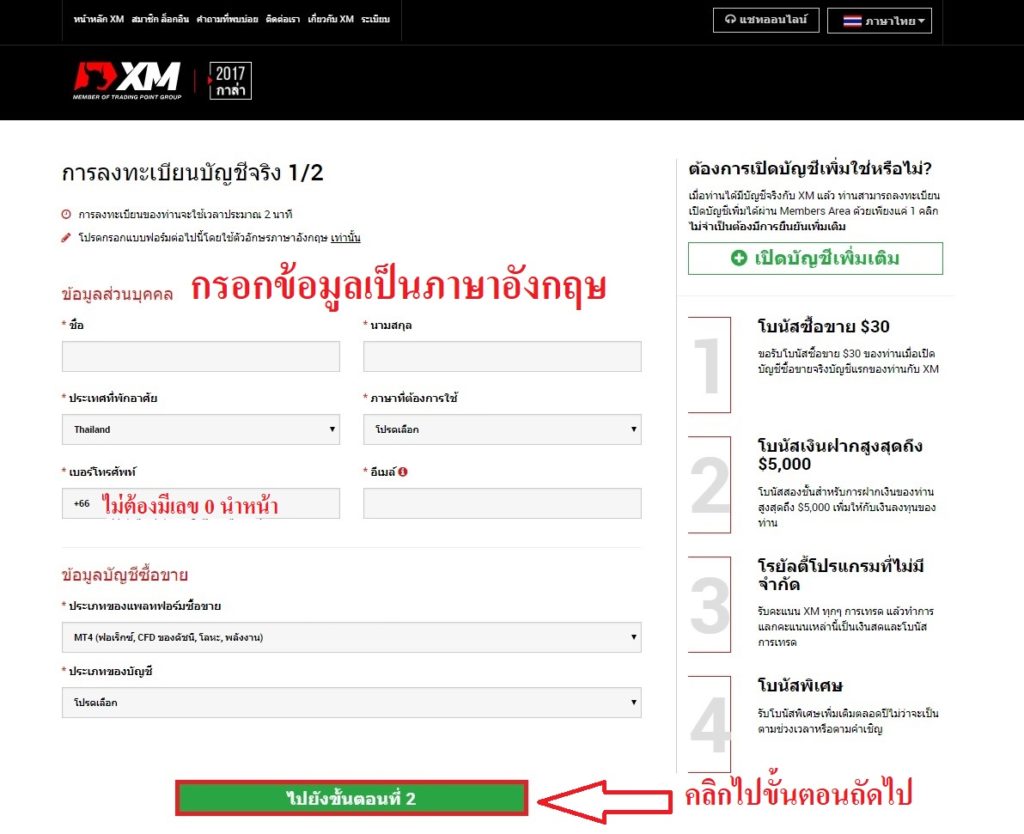Click the pencil icon beside the English-only note
The width and height of the screenshot is (1024, 834).
pos(66,237)
